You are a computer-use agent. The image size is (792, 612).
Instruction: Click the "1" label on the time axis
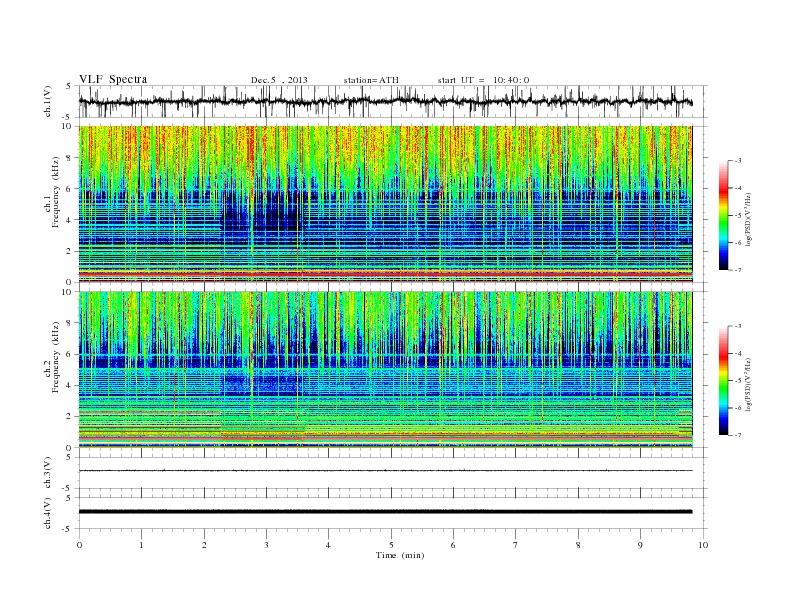coord(141,545)
